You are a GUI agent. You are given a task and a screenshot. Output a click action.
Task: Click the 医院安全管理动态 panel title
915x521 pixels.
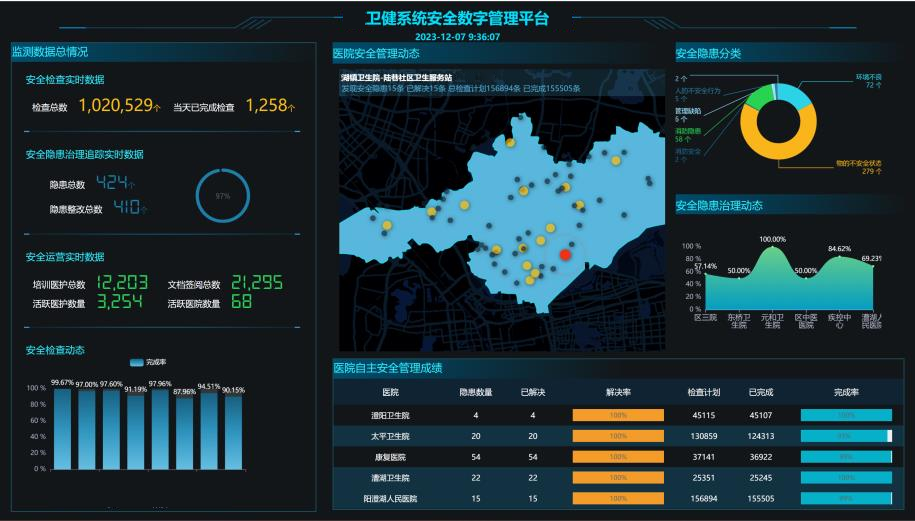(x=376, y=53)
